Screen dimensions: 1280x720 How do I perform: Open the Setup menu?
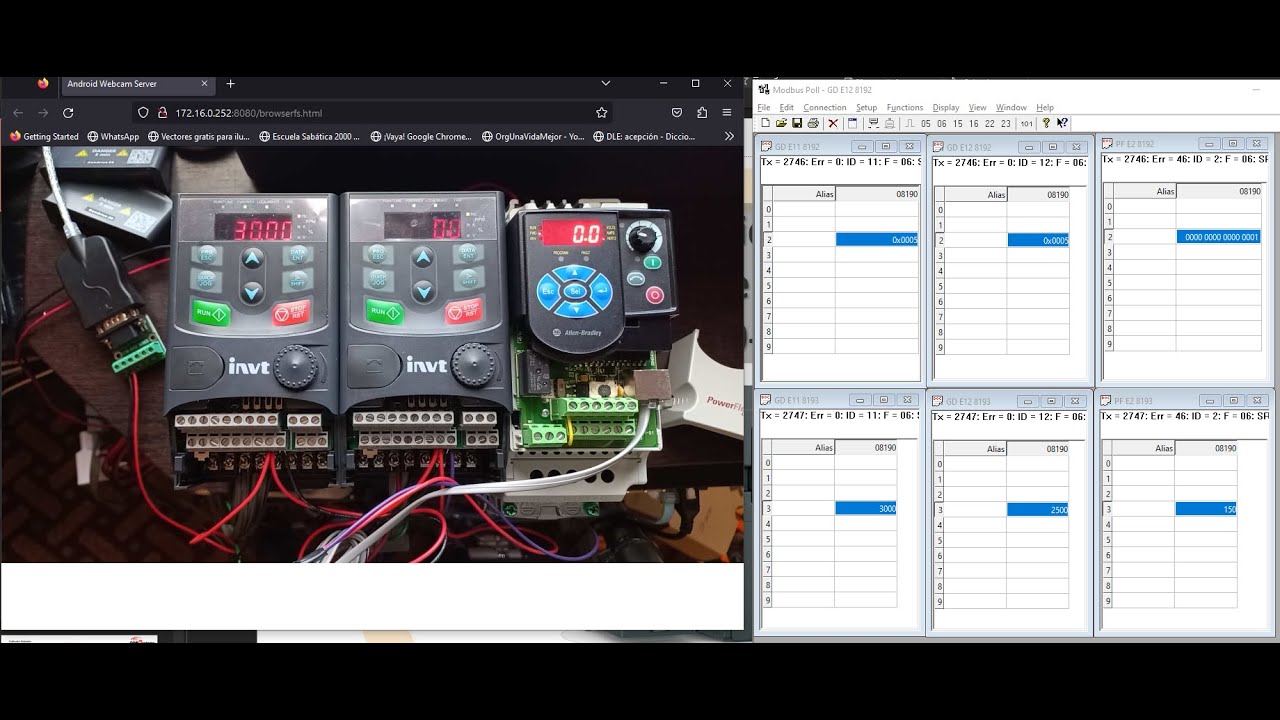point(866,107)
